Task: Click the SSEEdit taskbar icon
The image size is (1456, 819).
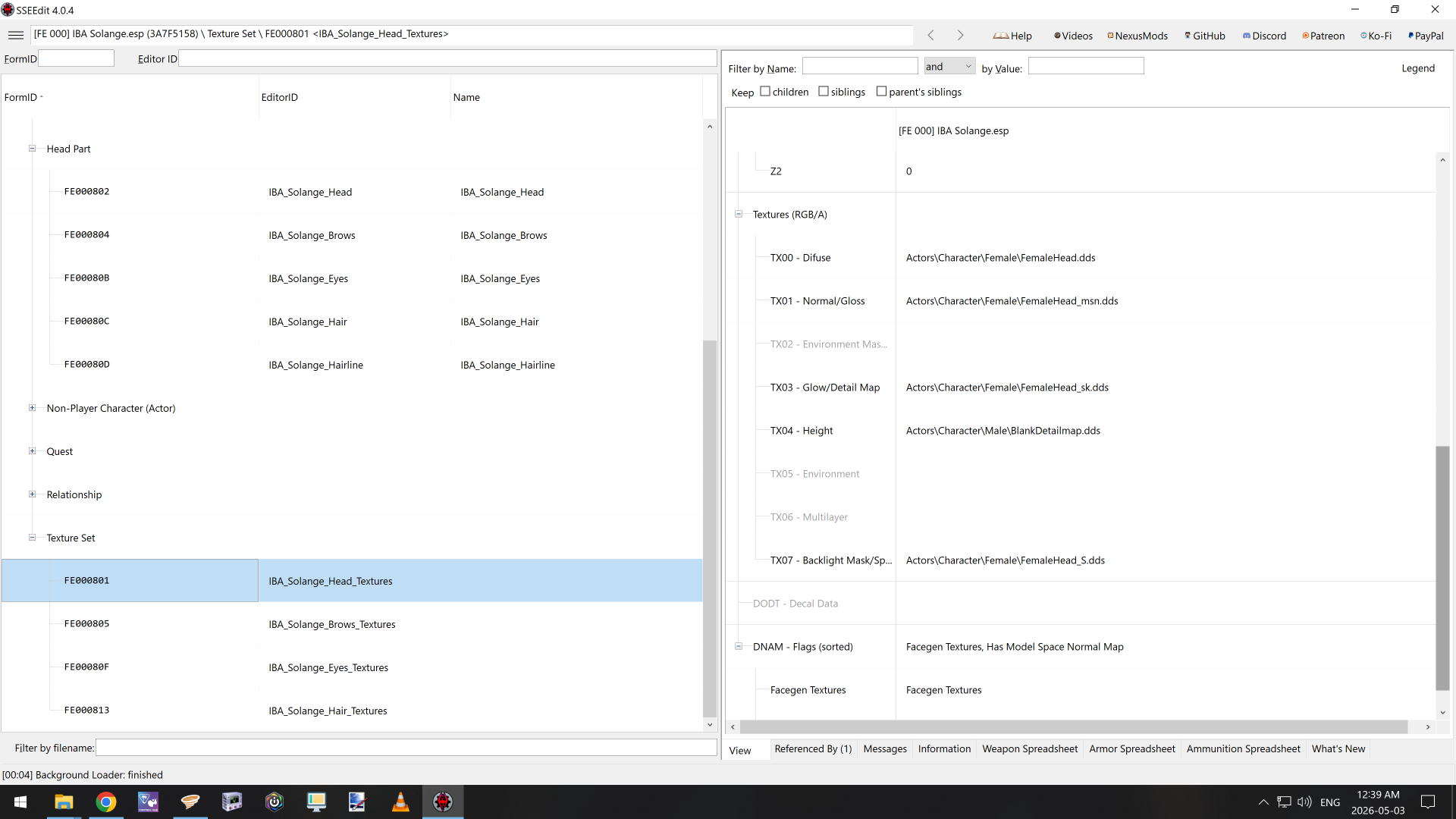Action: click(443, 802)
